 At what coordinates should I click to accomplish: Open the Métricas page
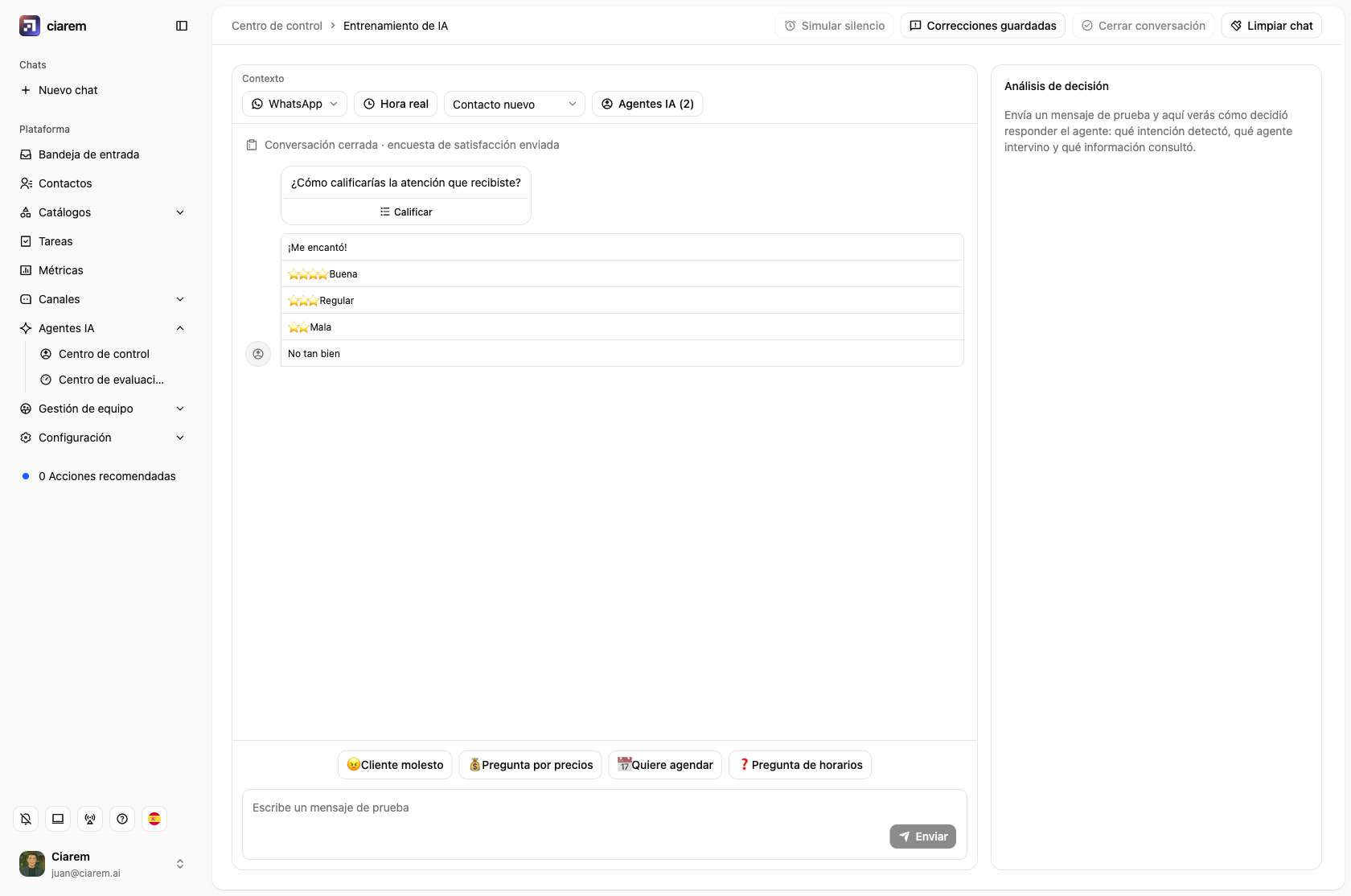(x=103, y=270)
